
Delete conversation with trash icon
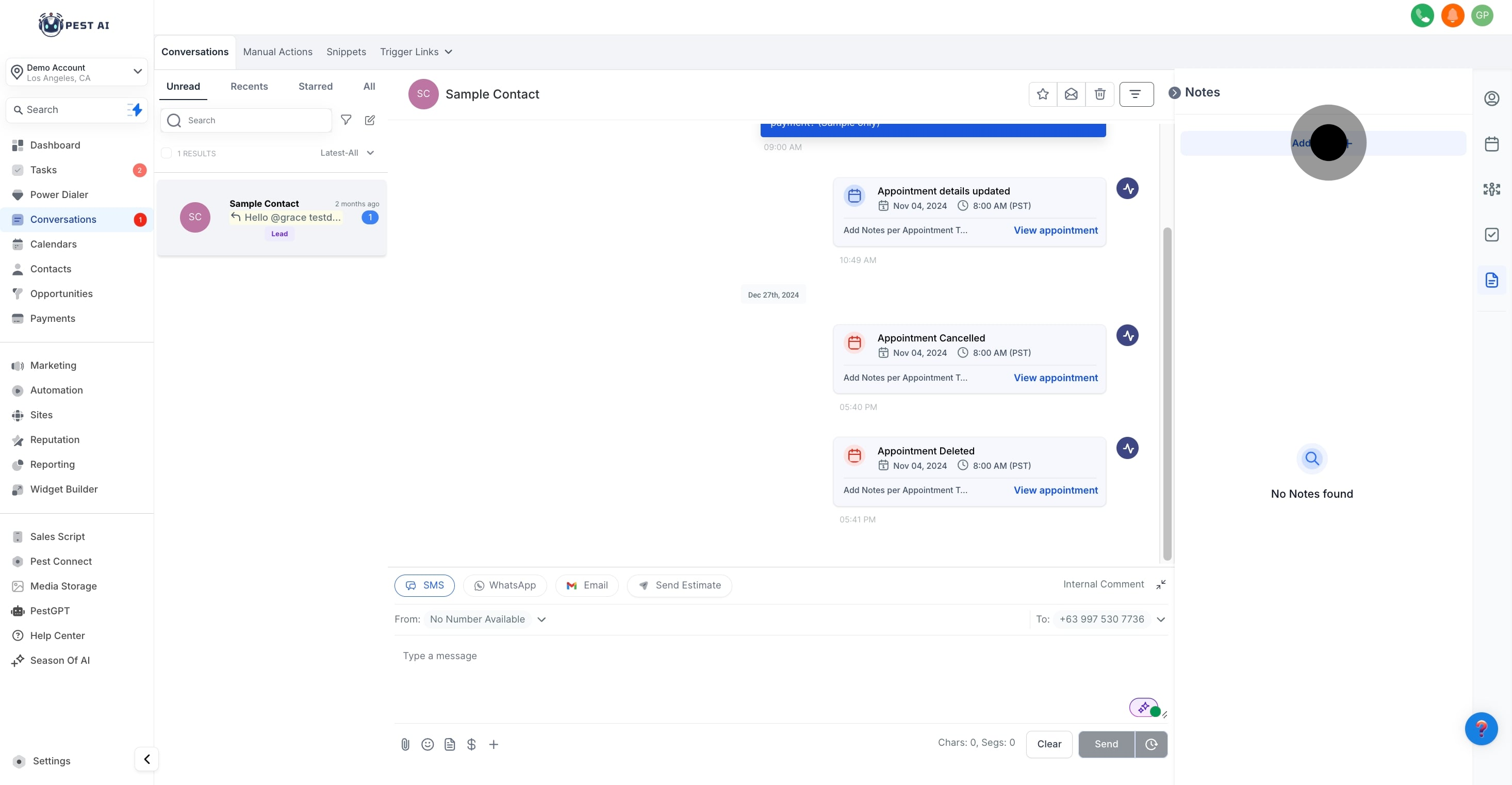pos(1099,94)
